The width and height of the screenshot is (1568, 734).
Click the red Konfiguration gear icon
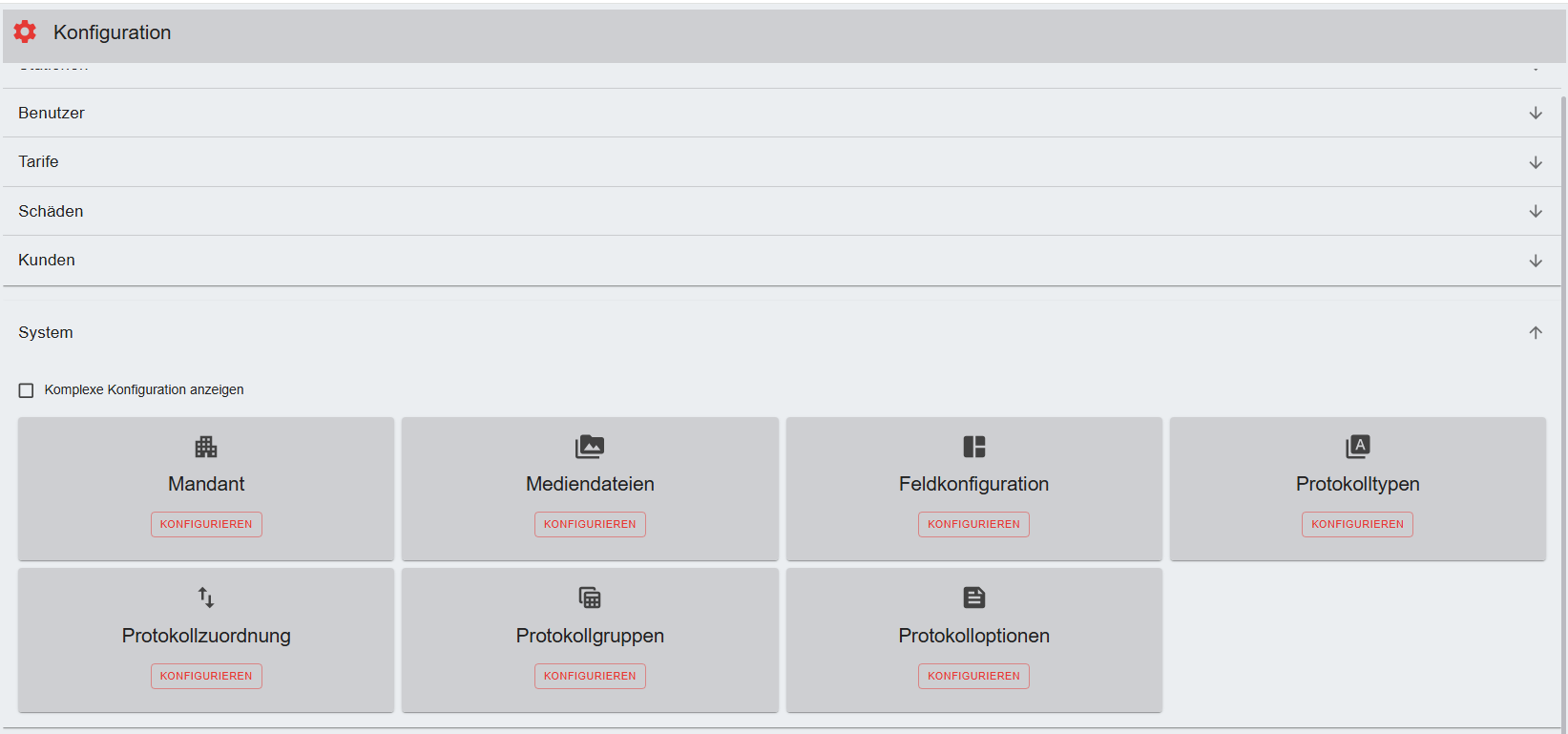[x=25, y=32]
